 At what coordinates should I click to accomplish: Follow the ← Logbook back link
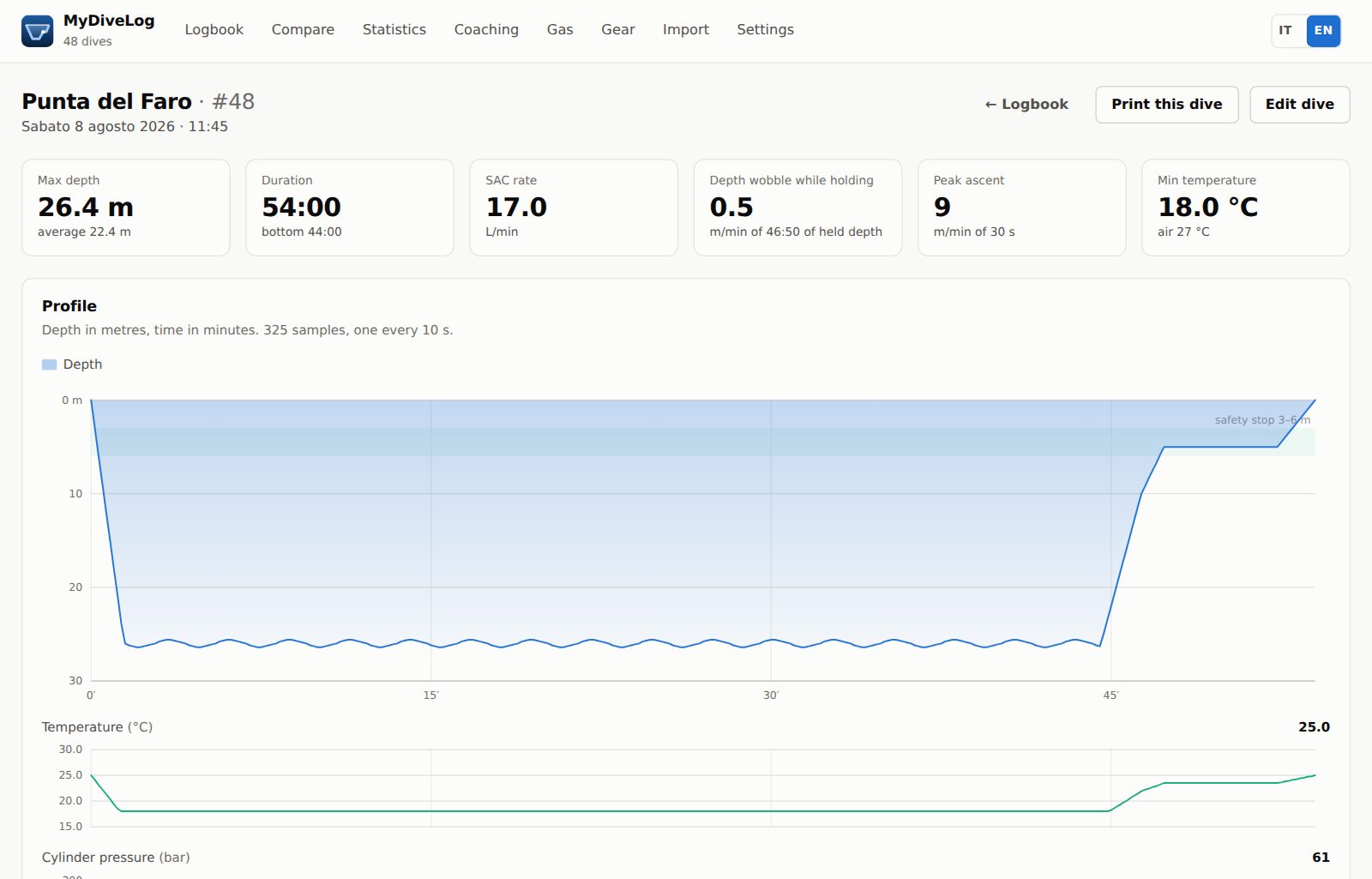[1026, 104]
